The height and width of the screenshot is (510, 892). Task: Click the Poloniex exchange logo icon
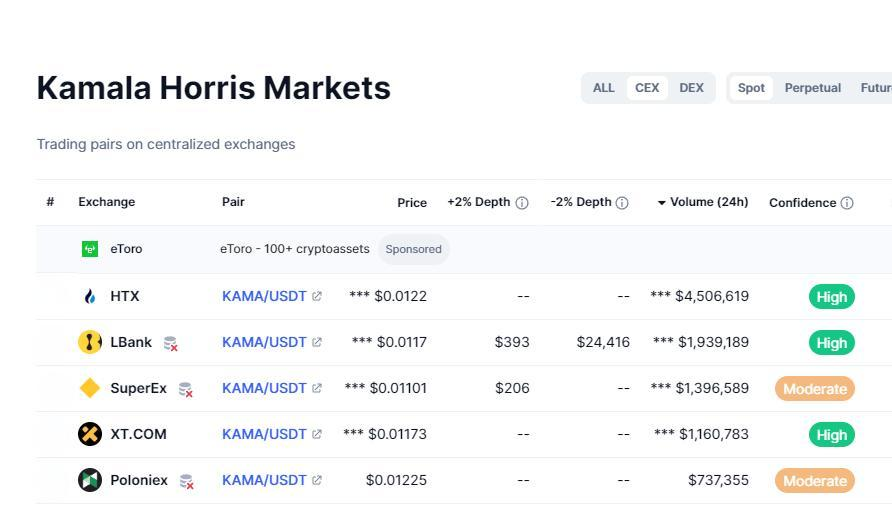pos(90,480)
